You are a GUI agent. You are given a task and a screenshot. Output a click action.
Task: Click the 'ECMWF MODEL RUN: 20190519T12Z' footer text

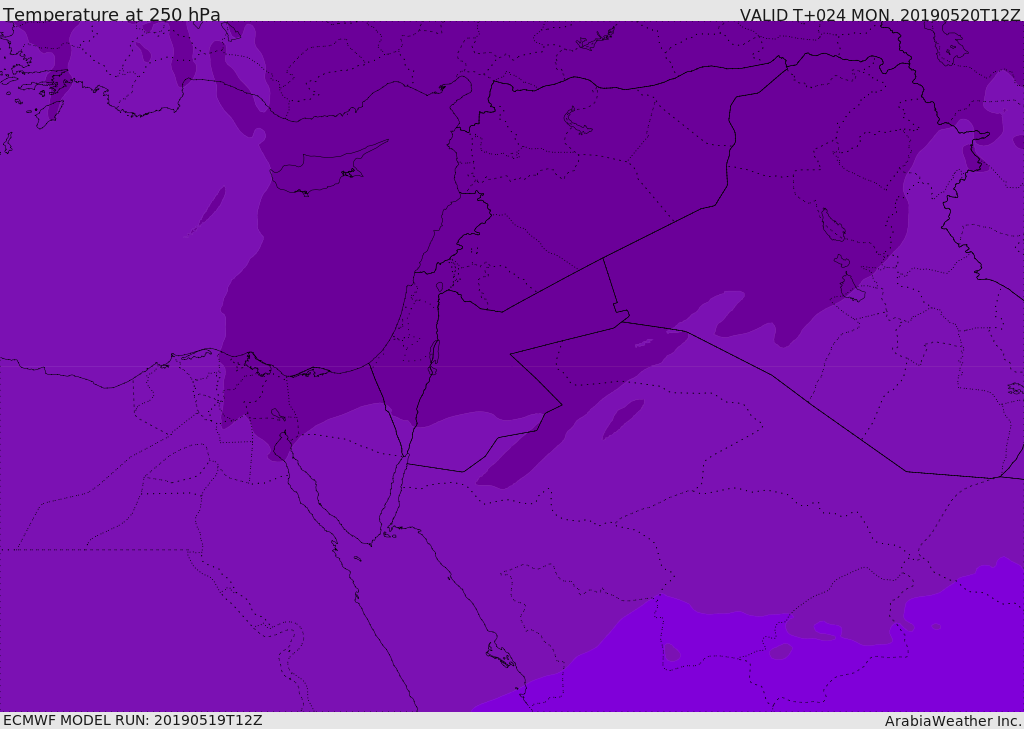(133, 720)
